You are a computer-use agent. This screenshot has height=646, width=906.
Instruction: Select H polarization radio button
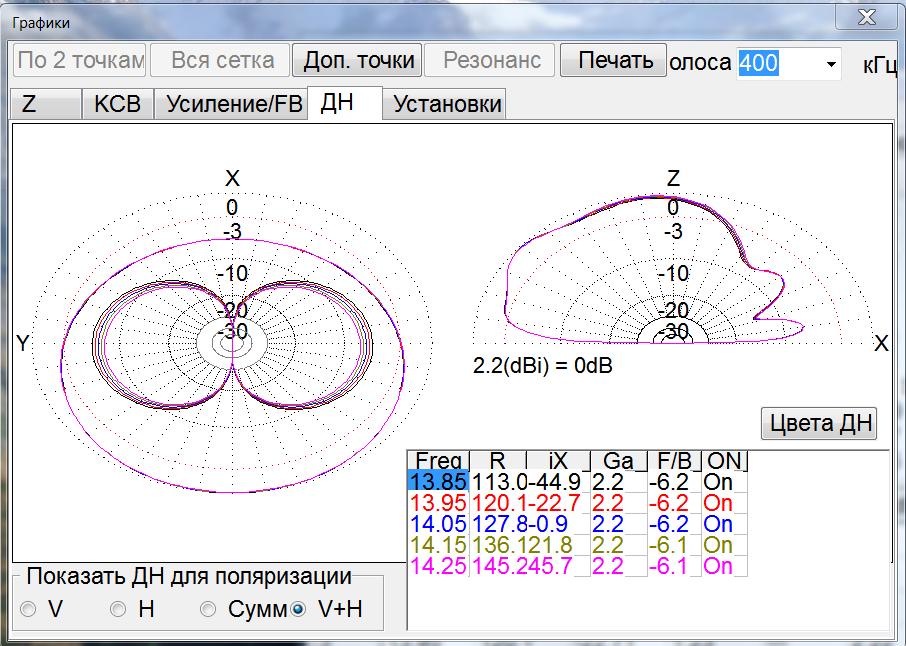pyautogui.click(x=118, y=609)
